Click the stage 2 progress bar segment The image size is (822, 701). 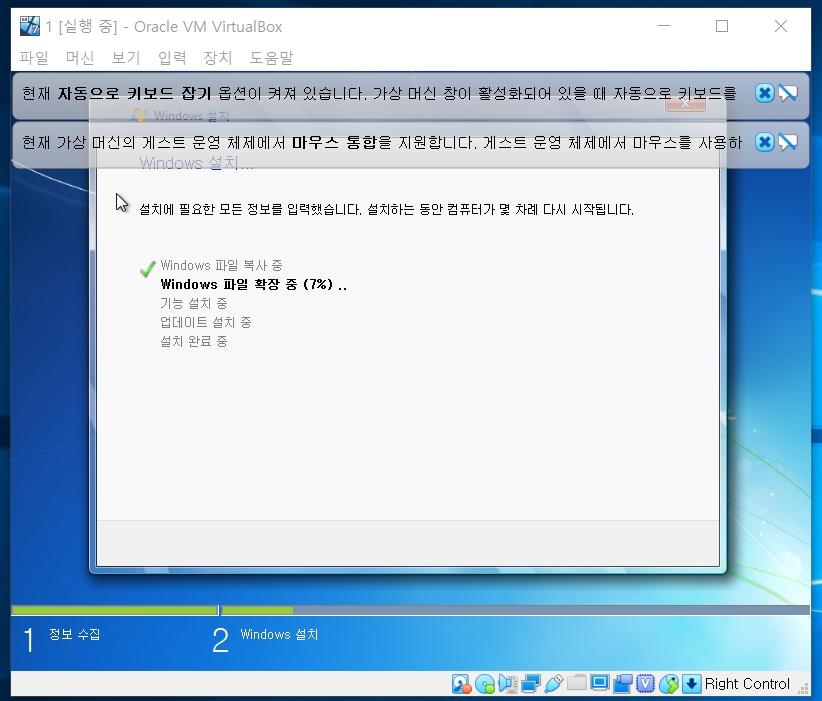pos(515,610)
